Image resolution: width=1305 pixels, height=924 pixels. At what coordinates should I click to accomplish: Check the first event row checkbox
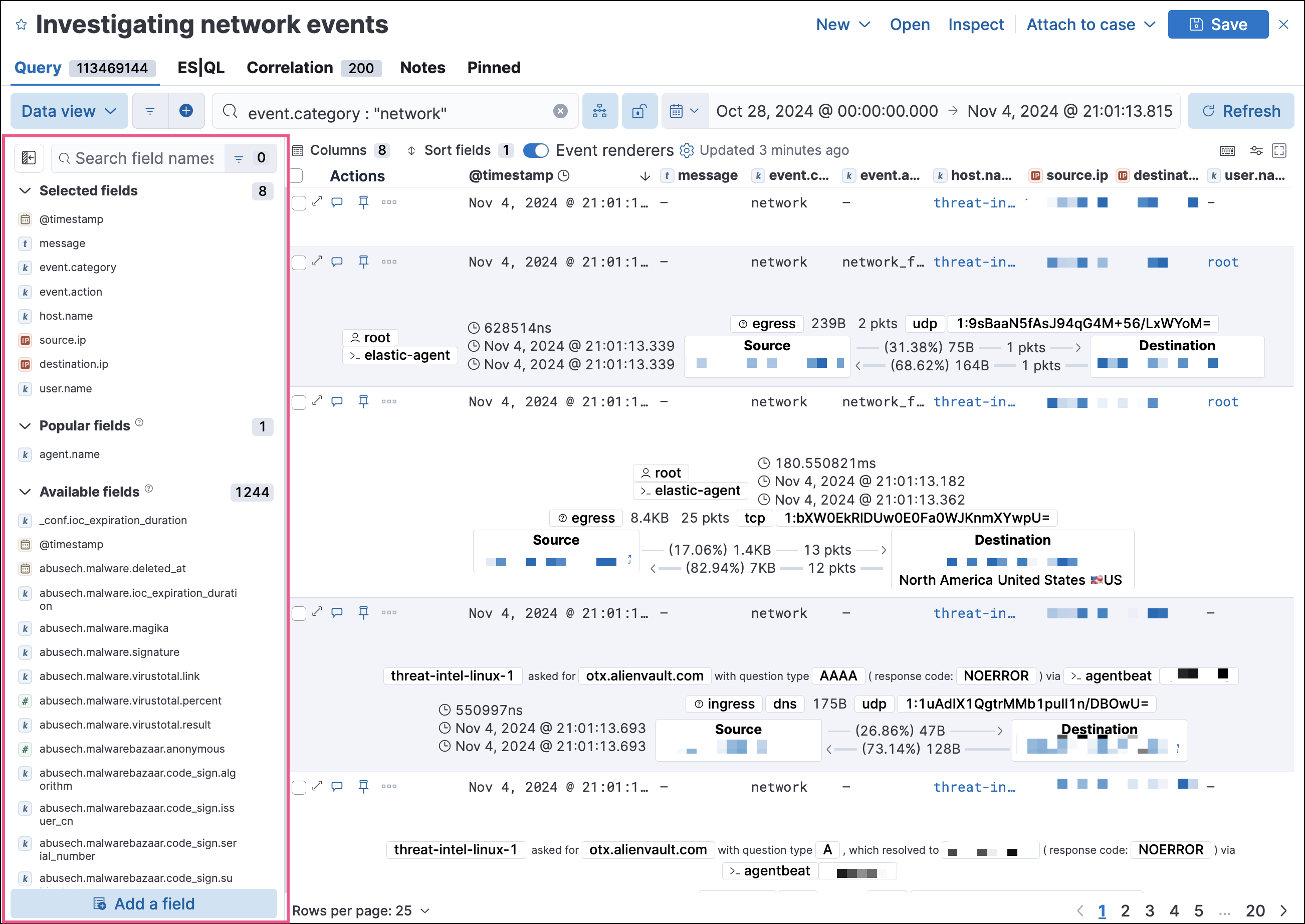tap(299, 202)
